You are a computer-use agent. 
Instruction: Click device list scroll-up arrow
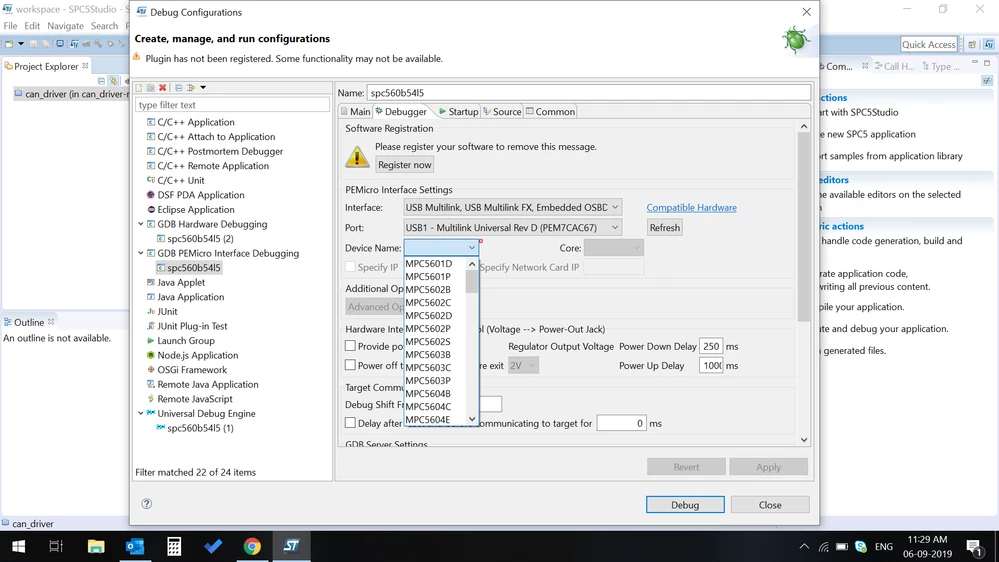pos(472,264)
